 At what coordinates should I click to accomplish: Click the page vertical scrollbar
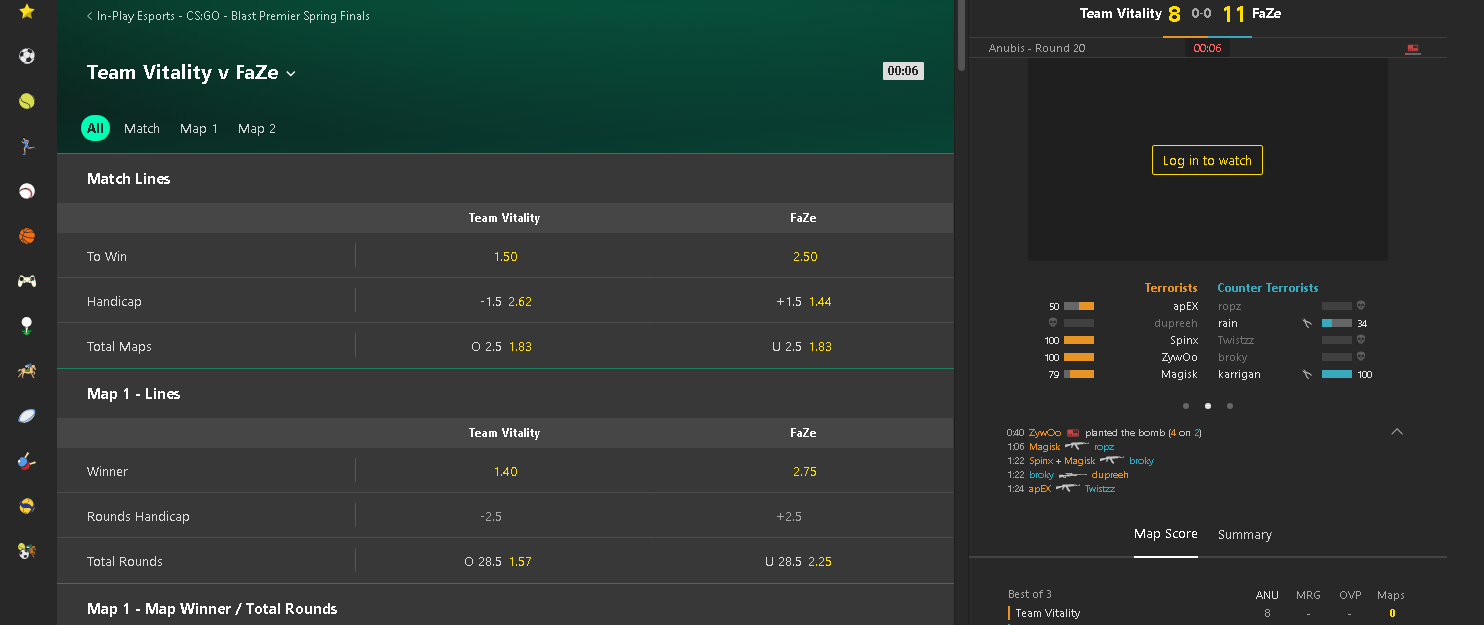pos(961,35)
